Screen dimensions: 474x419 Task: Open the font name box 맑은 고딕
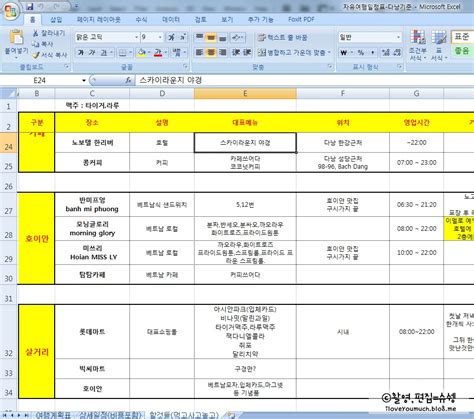(x=107, y=37)
